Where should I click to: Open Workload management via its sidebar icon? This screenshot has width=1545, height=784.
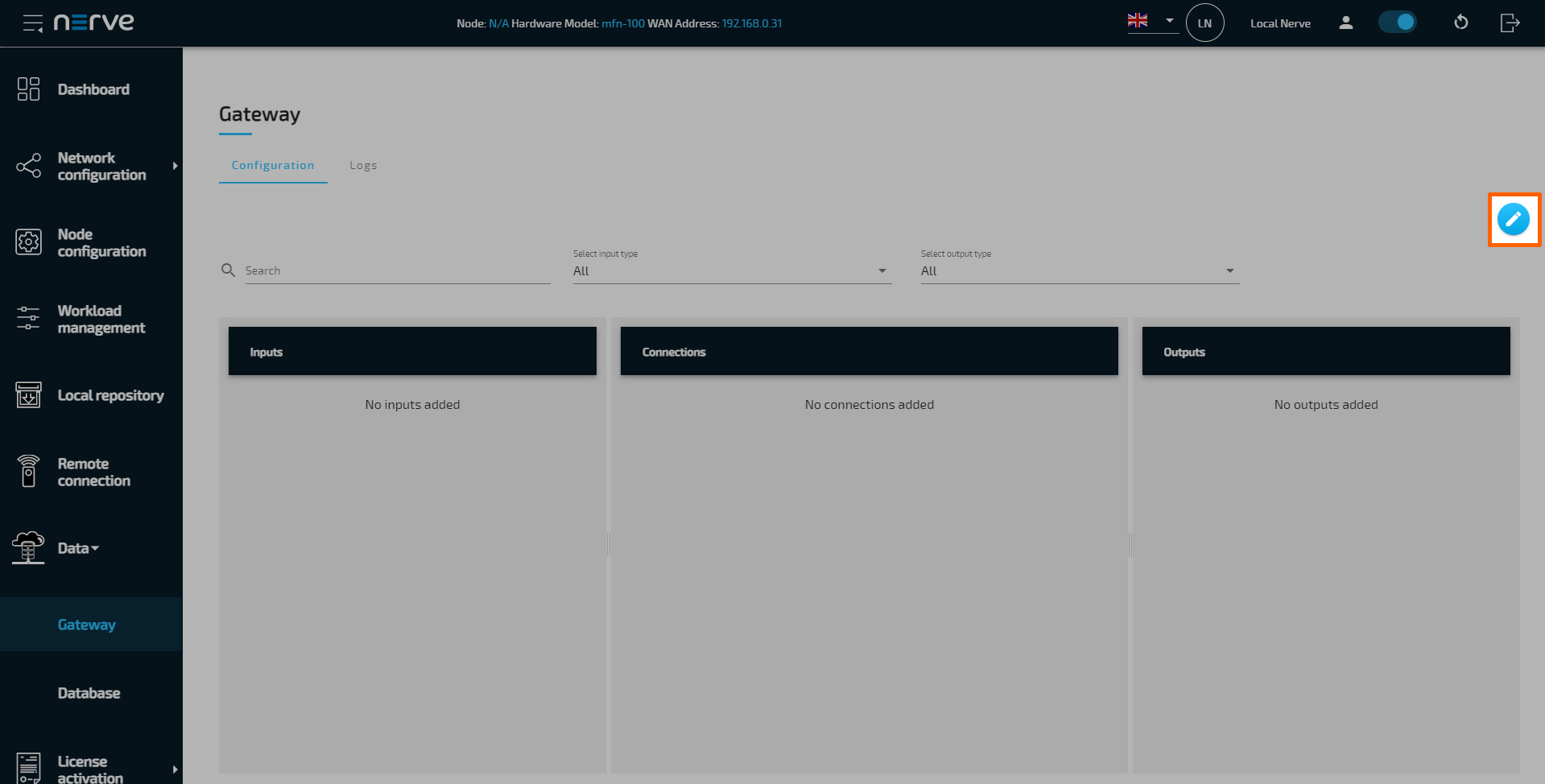[28, 319]
